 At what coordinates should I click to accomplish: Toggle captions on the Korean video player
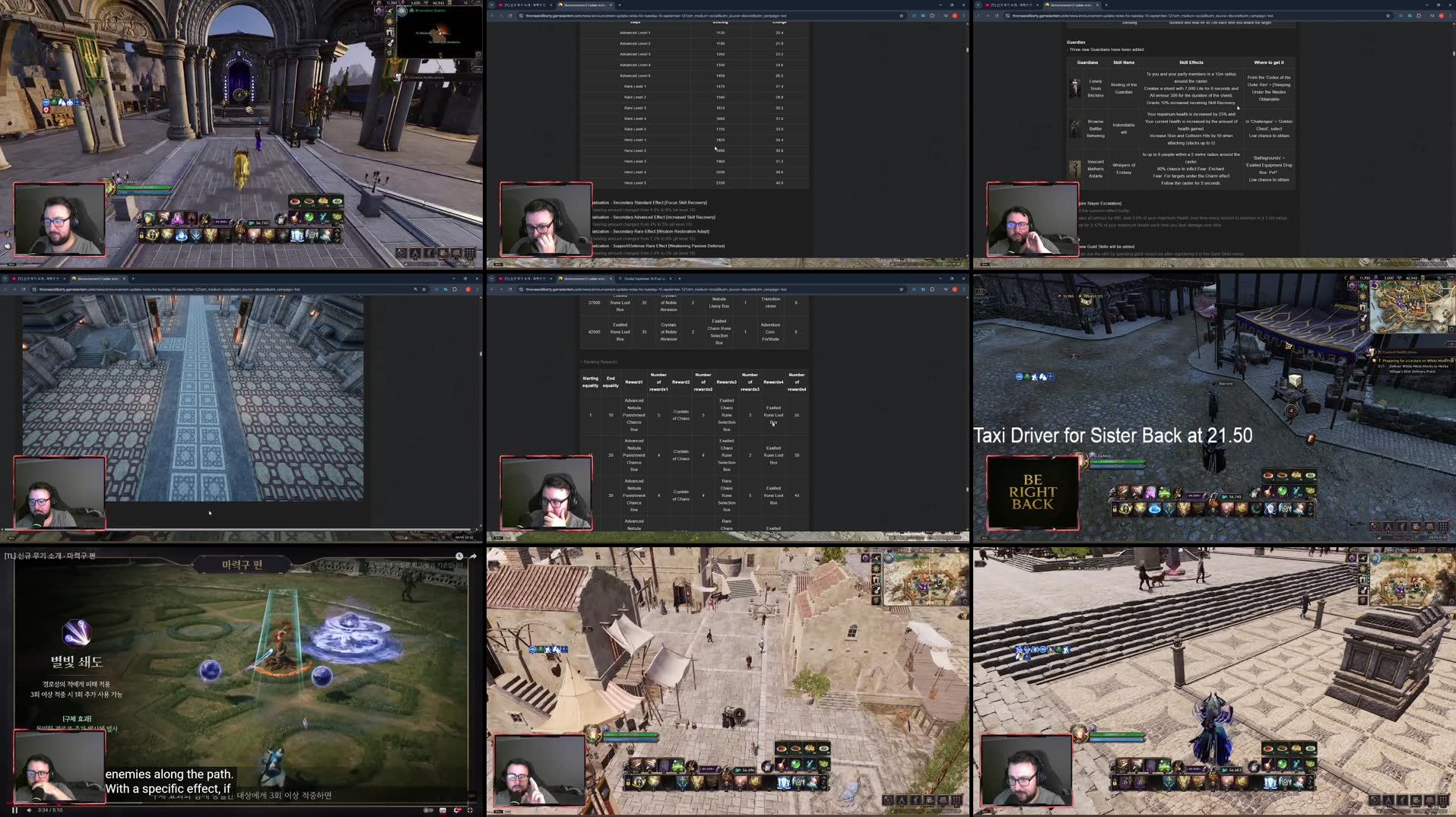coord(443,810)
